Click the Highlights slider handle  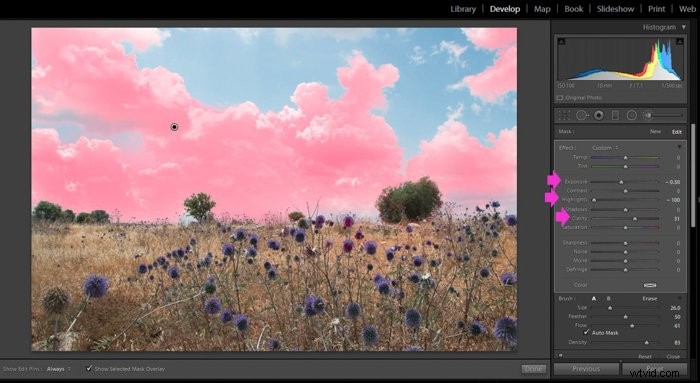tap(594, 200)
